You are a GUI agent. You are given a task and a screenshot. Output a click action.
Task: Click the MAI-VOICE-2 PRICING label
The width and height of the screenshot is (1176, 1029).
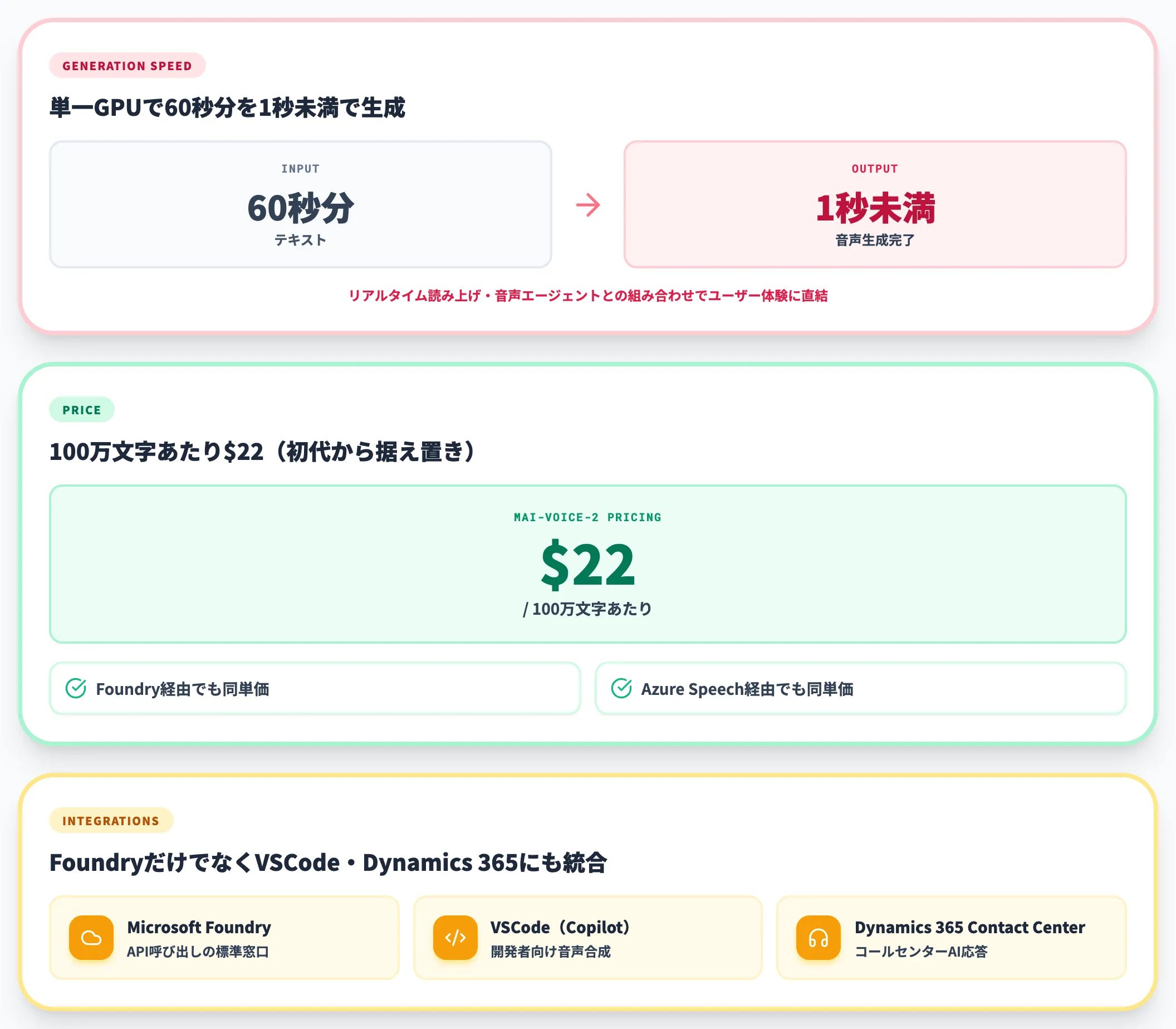click(x=587, y=517)
